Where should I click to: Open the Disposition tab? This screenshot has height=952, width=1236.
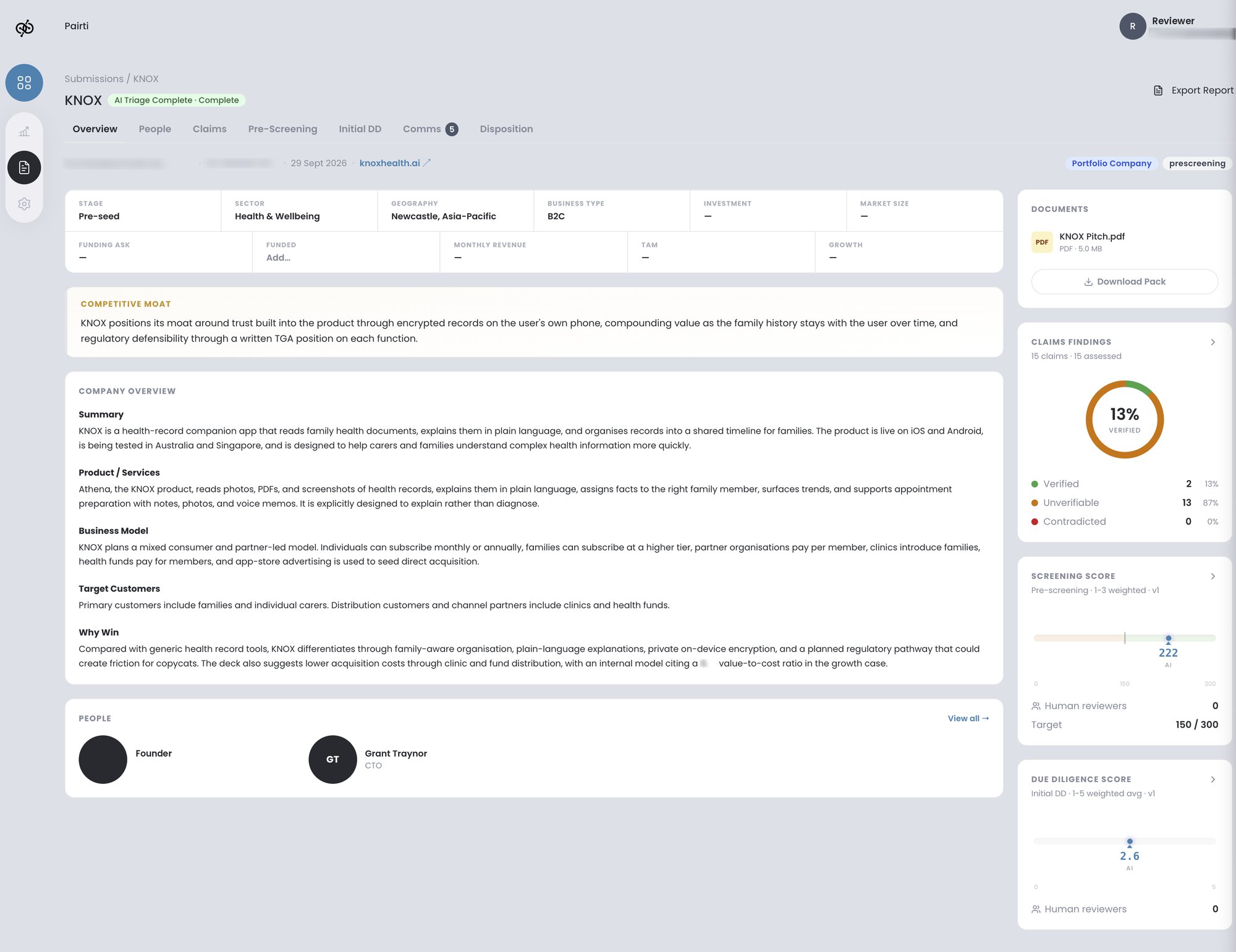tap(506, 129)
